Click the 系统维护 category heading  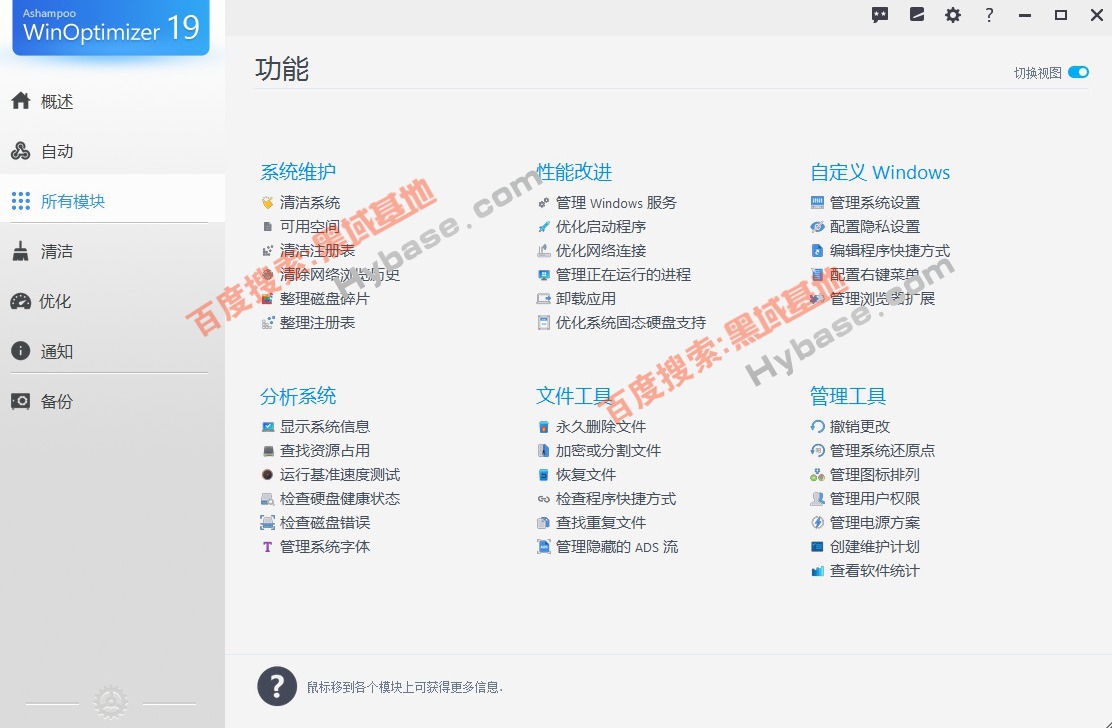coord(298,172)
